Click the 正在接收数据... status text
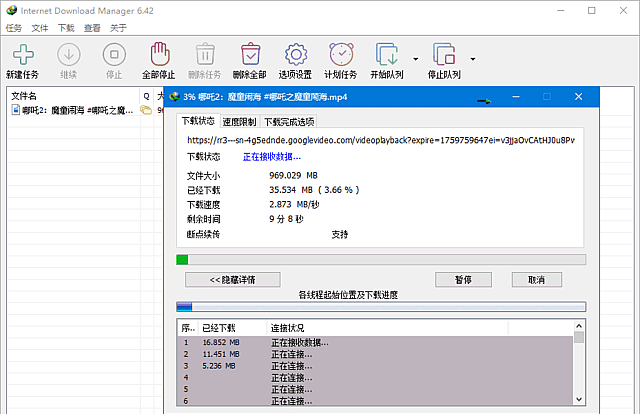 (272, 157)
